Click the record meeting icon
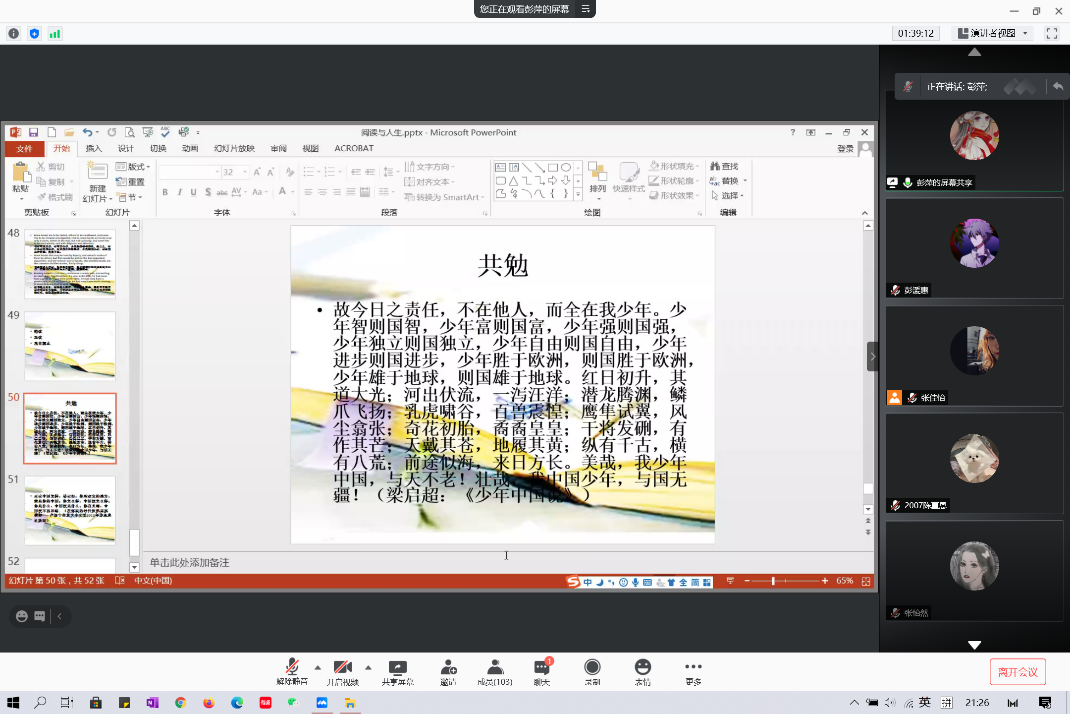 [x=592, y=668]
